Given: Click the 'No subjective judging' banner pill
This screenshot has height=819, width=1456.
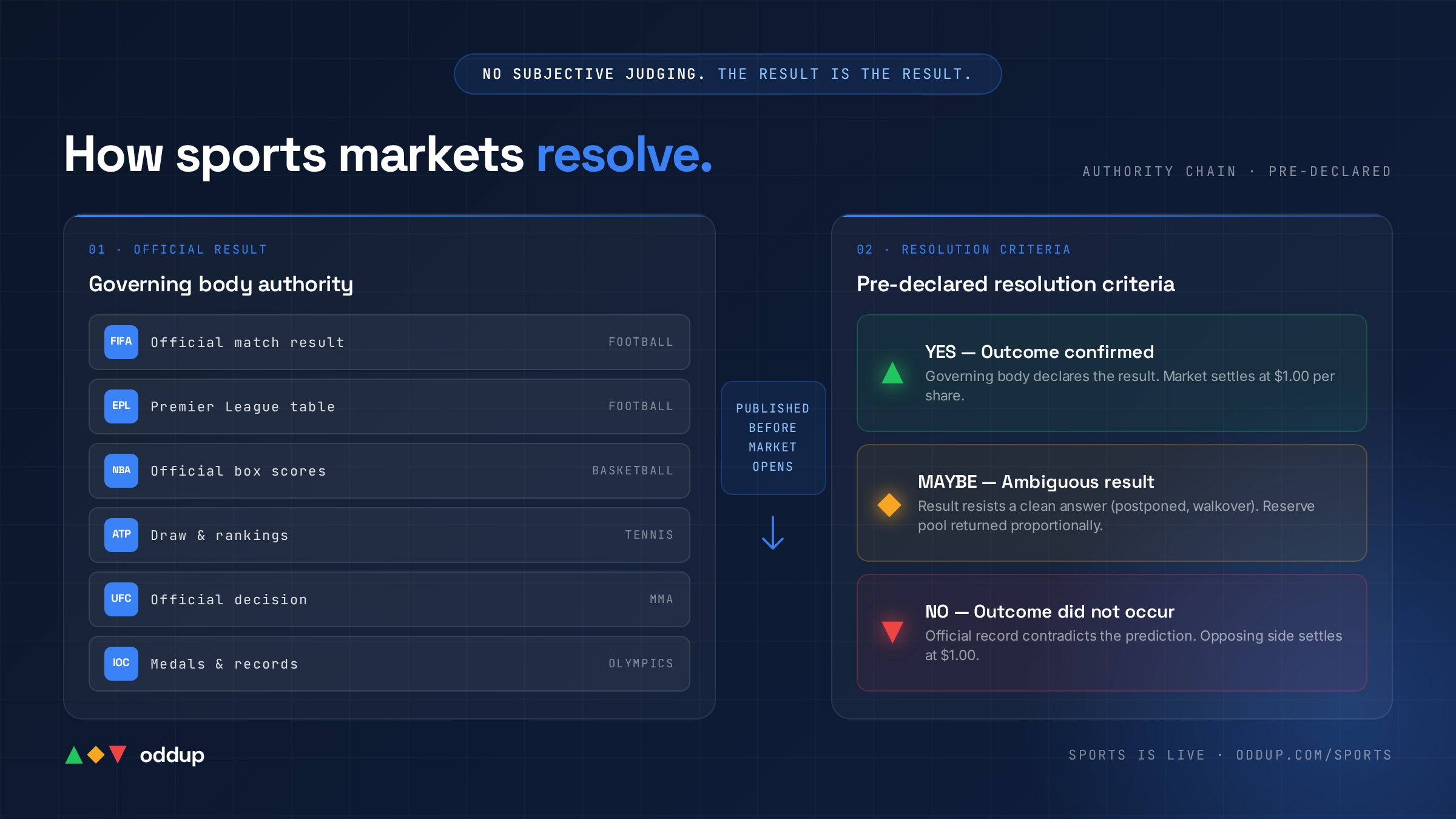Looking at the screenshot, I should pyautogui.click(x=727, y=74).
